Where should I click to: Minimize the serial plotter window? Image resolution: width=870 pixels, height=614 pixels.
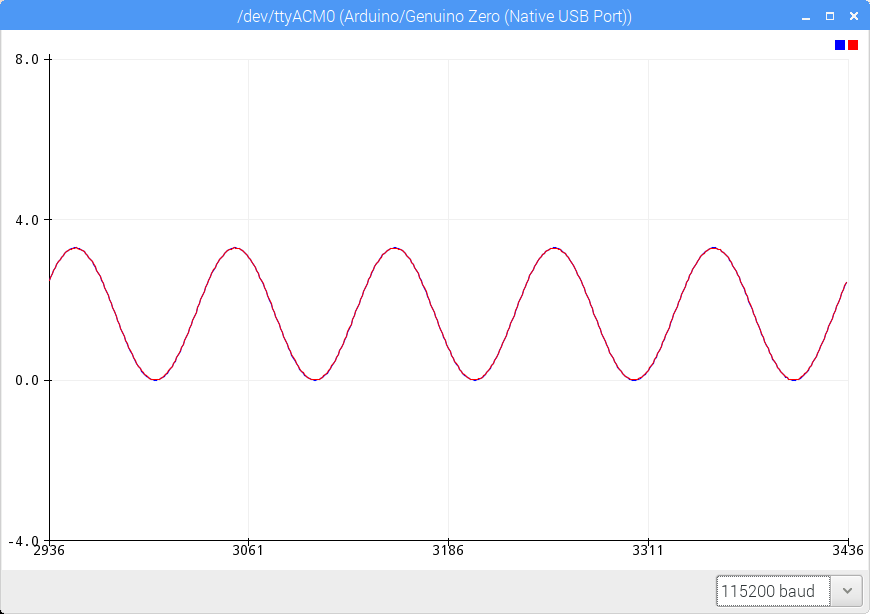point(806,17)
